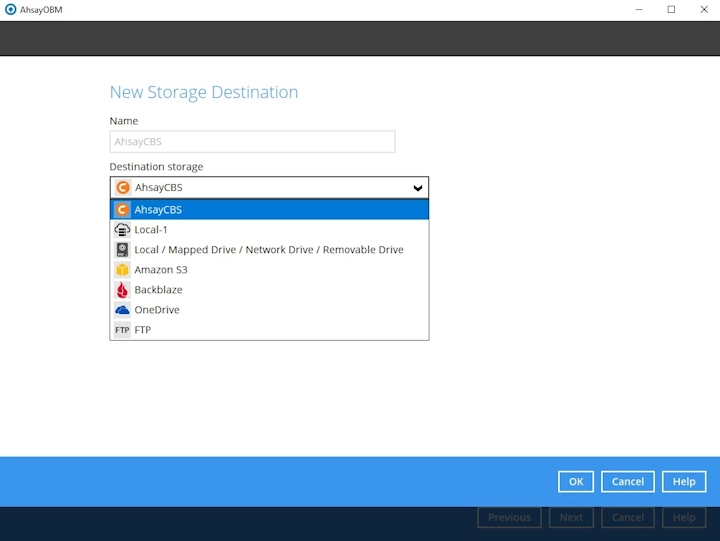Viewport: 720px width, 541px height.
Task: Click the dimmed Previous button
Action: coord(509,518)
